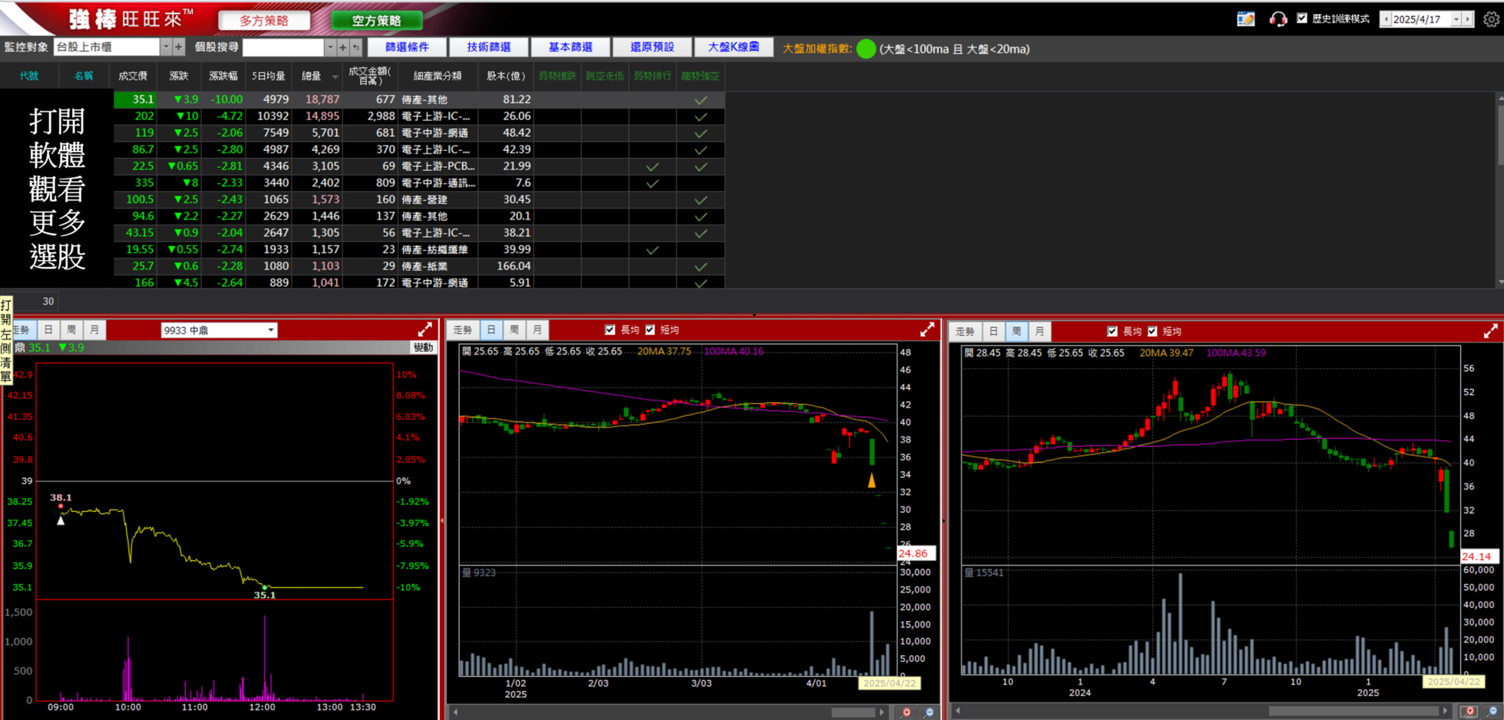Click the white triangle marker near 38.1

61,520
